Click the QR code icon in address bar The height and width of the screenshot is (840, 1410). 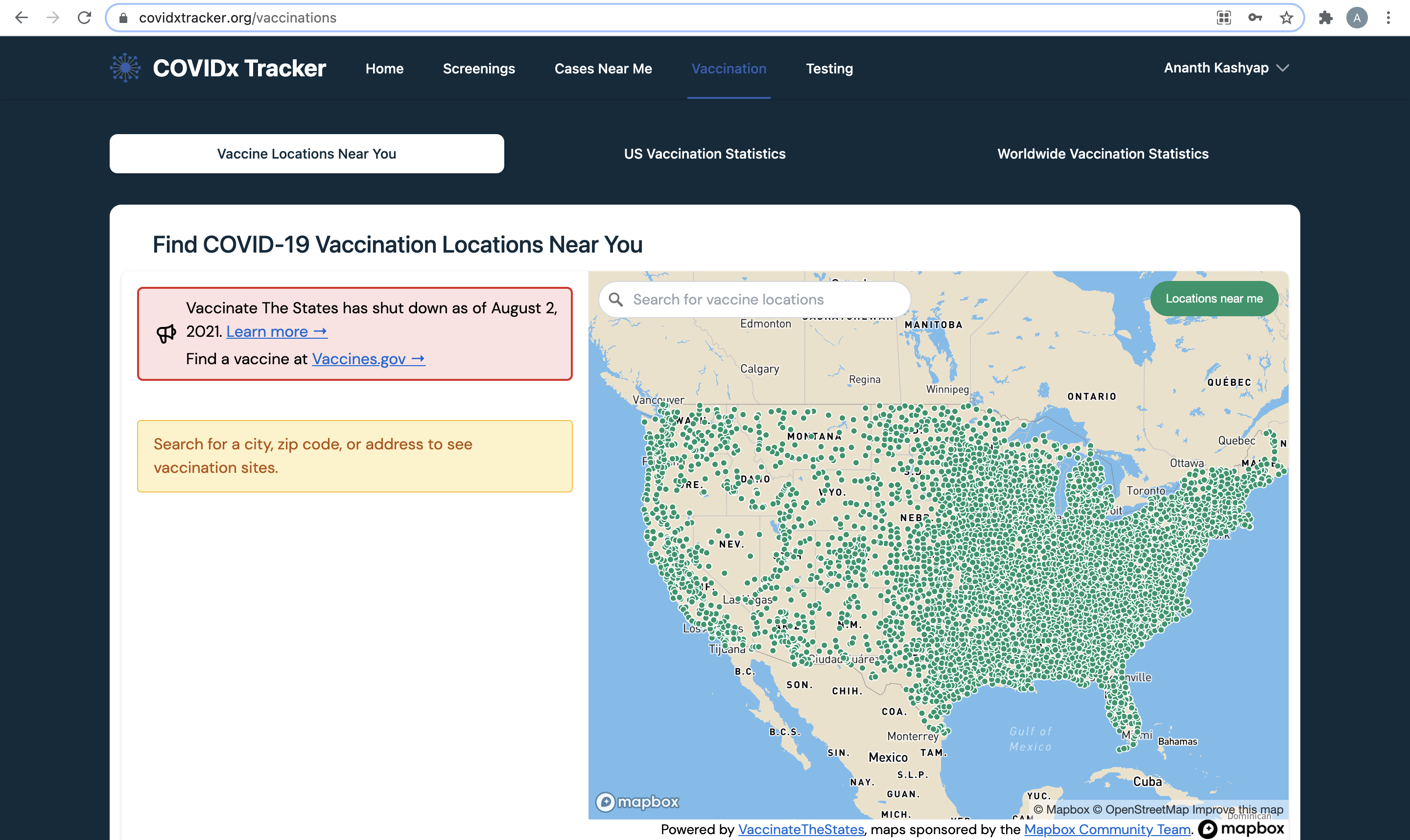tap(1223, 18)
